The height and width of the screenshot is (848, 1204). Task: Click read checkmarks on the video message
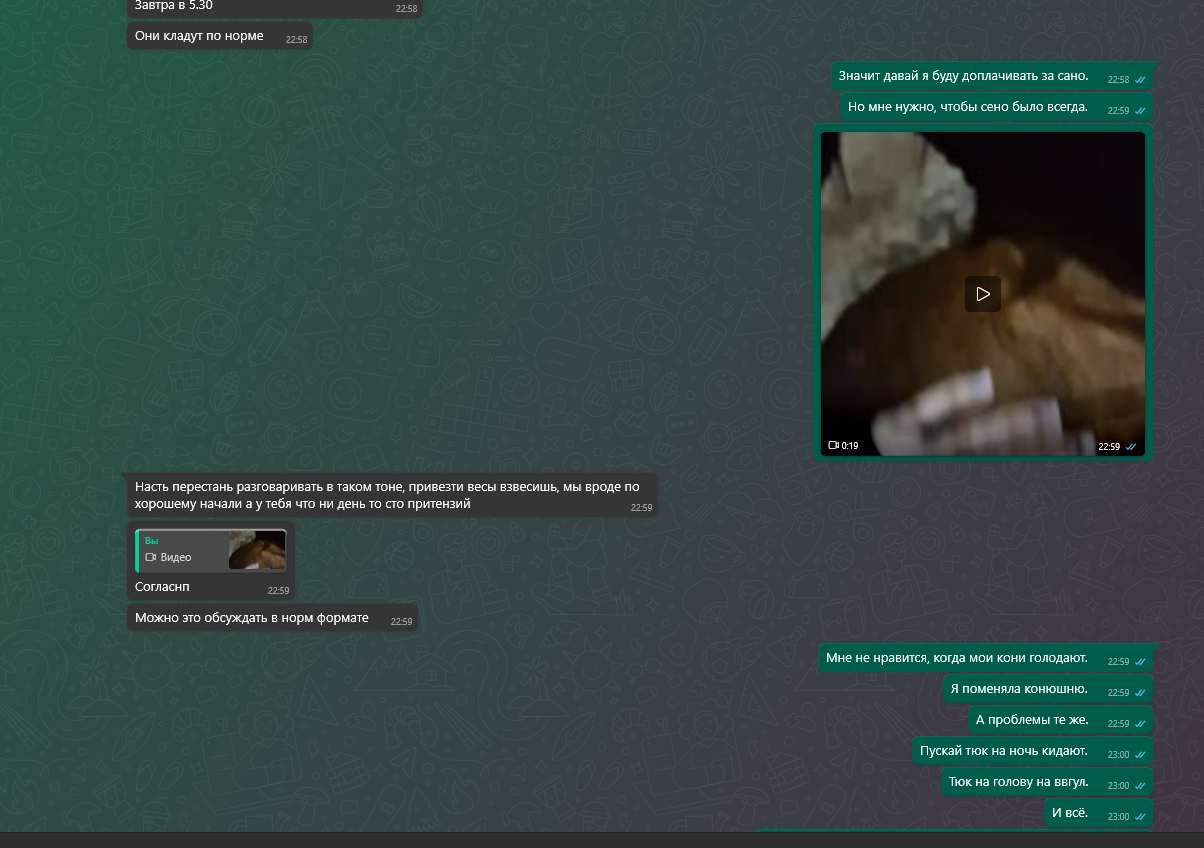coord(1132,447)
